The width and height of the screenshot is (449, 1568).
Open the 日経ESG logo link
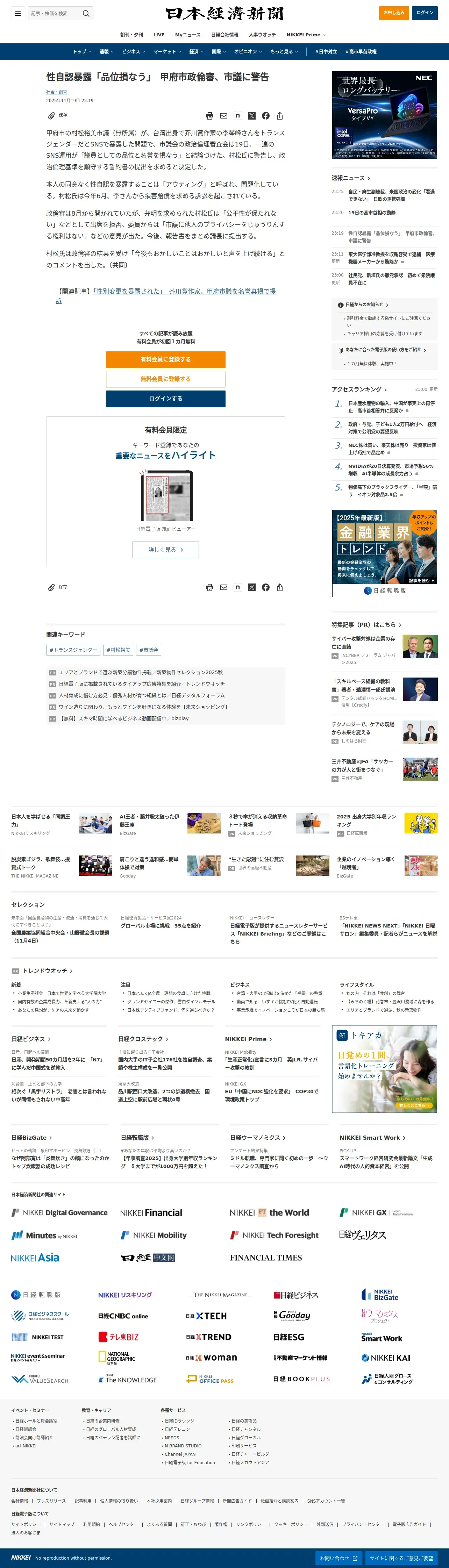click(289, 1337)
